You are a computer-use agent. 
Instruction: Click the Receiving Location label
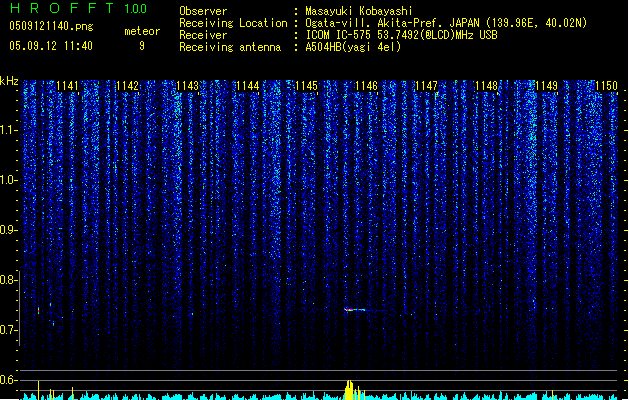[x=233, y=23]
